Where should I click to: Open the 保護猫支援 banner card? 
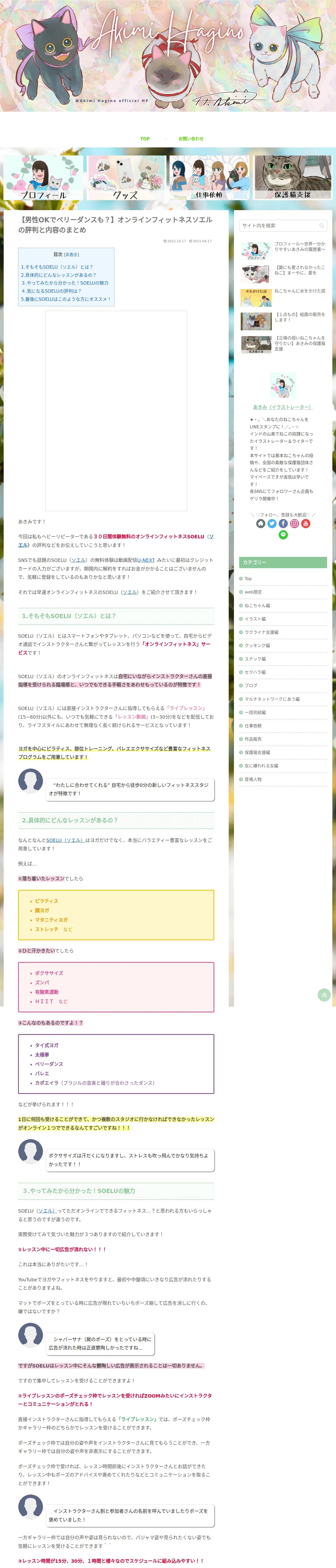tap(293, 178)
